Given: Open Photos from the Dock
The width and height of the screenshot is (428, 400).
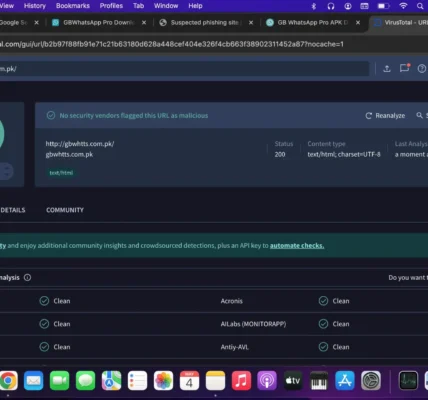Looking at the screenshot, I should tap(163, 380).
